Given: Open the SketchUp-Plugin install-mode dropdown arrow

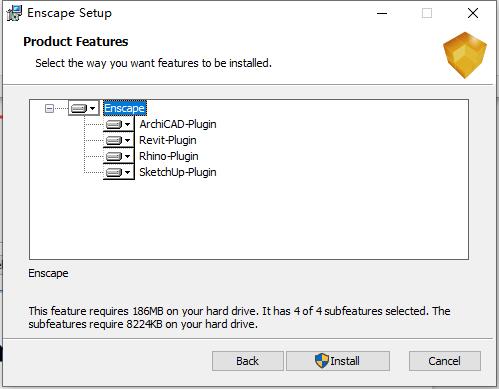Looking at the screenshot, I should (127, 173).
